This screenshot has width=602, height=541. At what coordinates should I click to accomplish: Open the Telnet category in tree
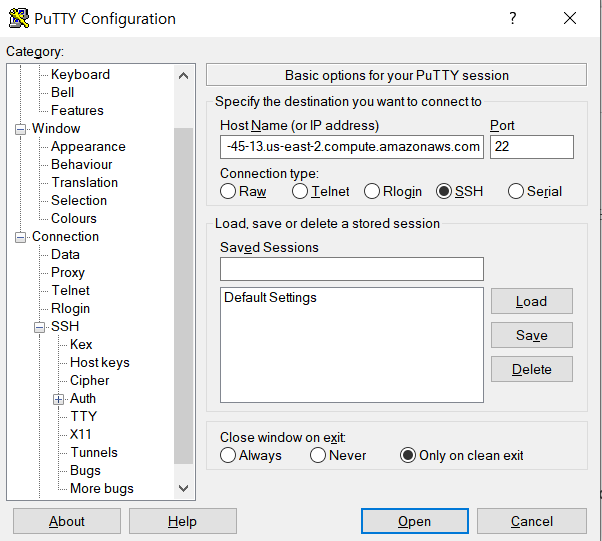(x=70, y=290)
